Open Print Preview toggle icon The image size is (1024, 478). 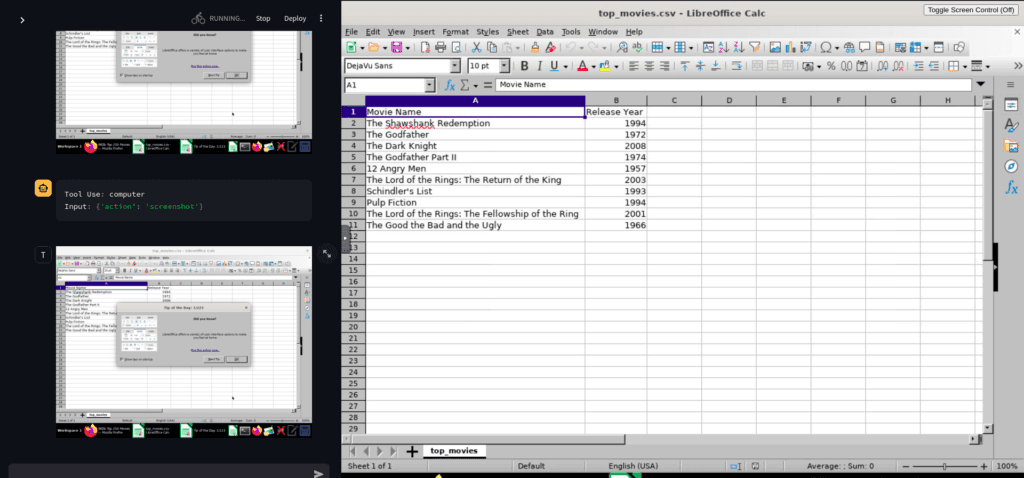pyautogui.click(x=456, y=47)
